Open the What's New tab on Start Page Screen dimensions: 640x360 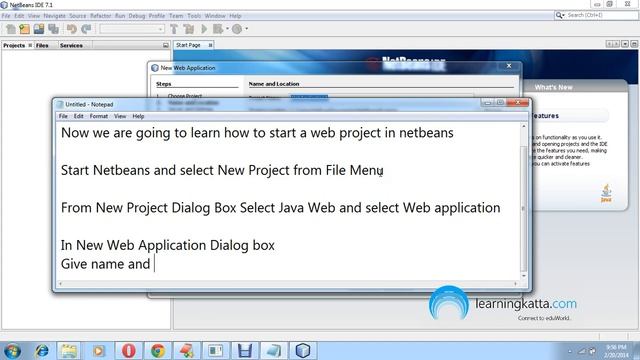pyautogui.click(x=553, y=87)
